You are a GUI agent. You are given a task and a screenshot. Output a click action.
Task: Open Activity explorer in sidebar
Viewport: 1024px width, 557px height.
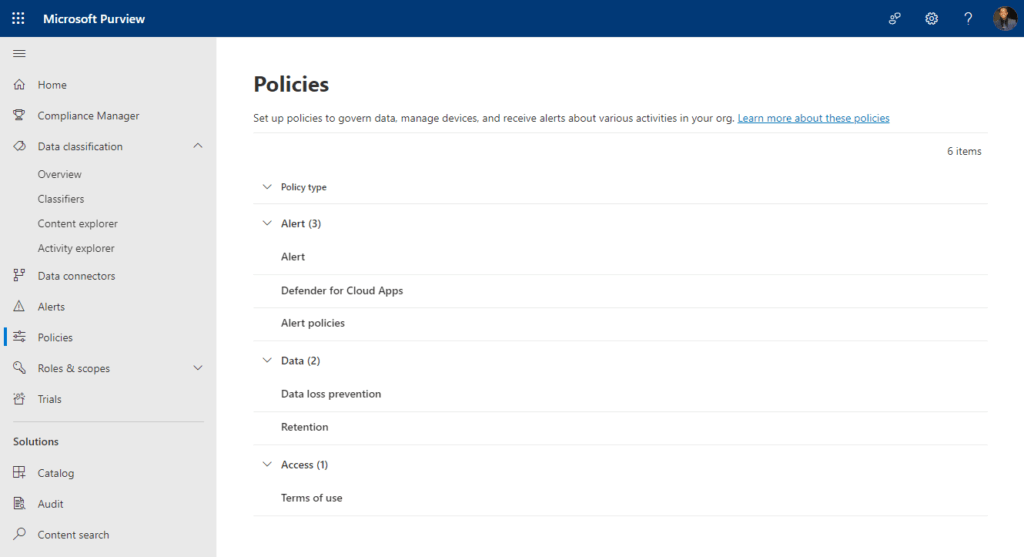point(76,248)
